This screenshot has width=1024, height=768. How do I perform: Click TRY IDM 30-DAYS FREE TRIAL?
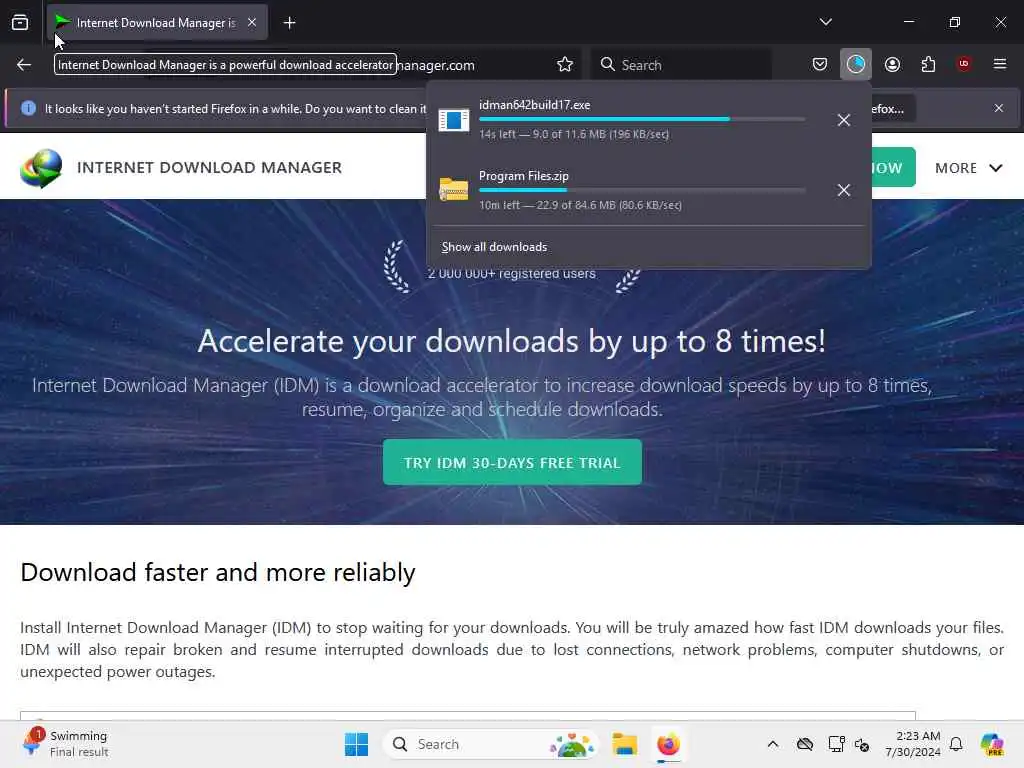tap(512, 462)
